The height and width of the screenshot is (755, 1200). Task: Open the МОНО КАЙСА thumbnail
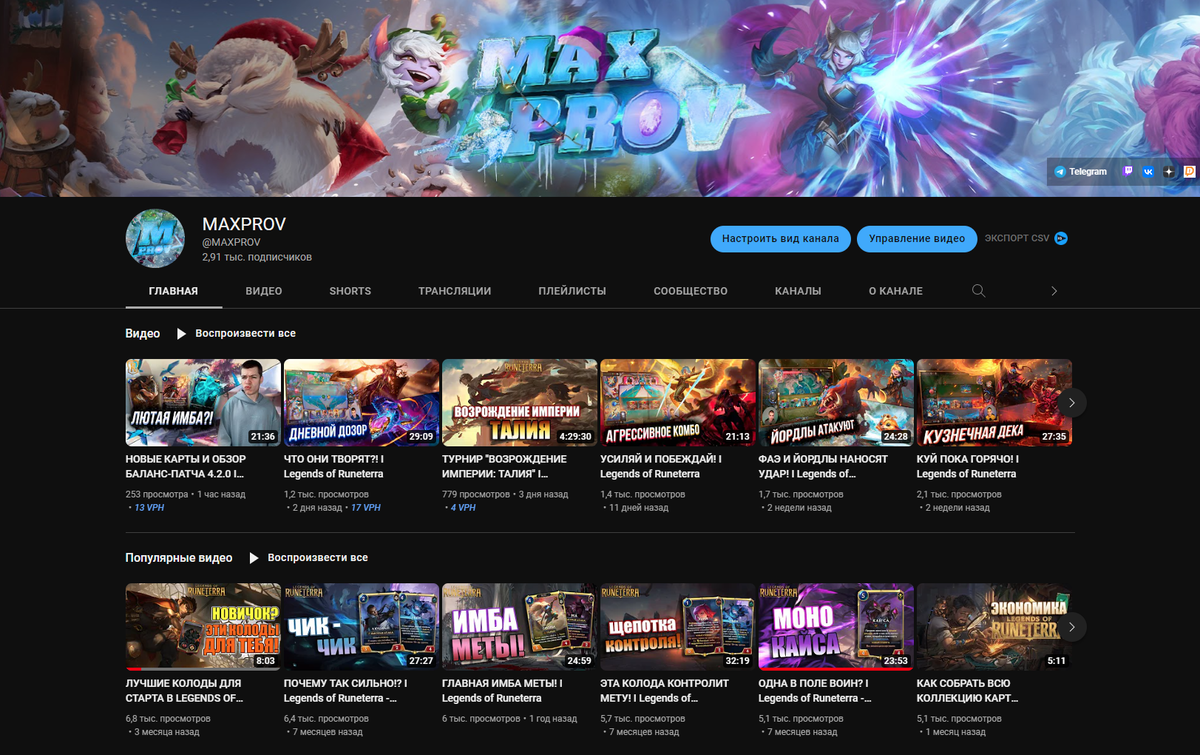click(x=836, y=627)
